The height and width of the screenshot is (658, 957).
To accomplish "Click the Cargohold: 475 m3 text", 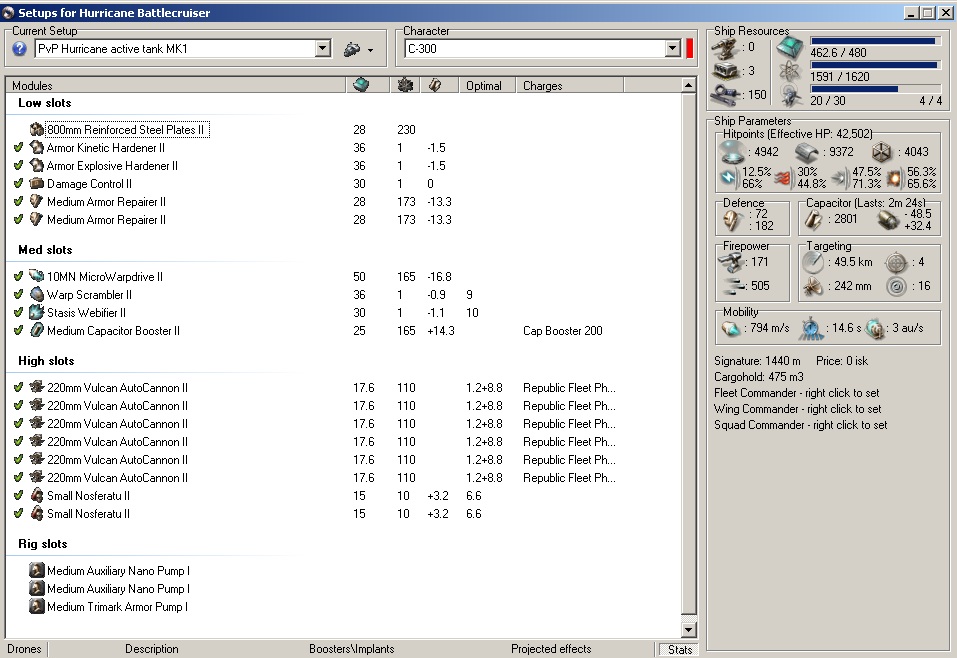I will click(759, 377).
